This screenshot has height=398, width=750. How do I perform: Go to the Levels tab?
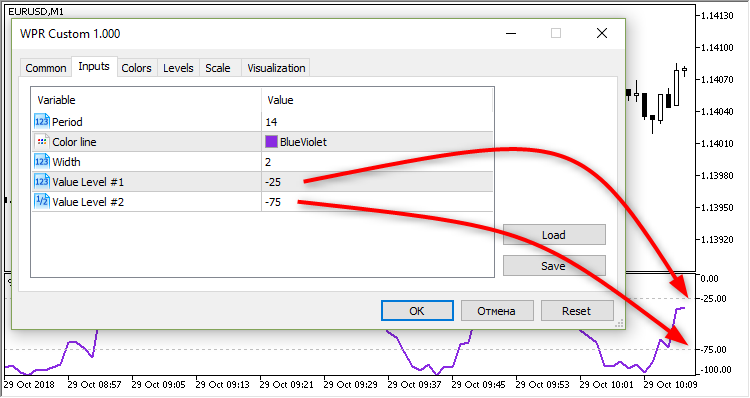(x=178, y=68)
